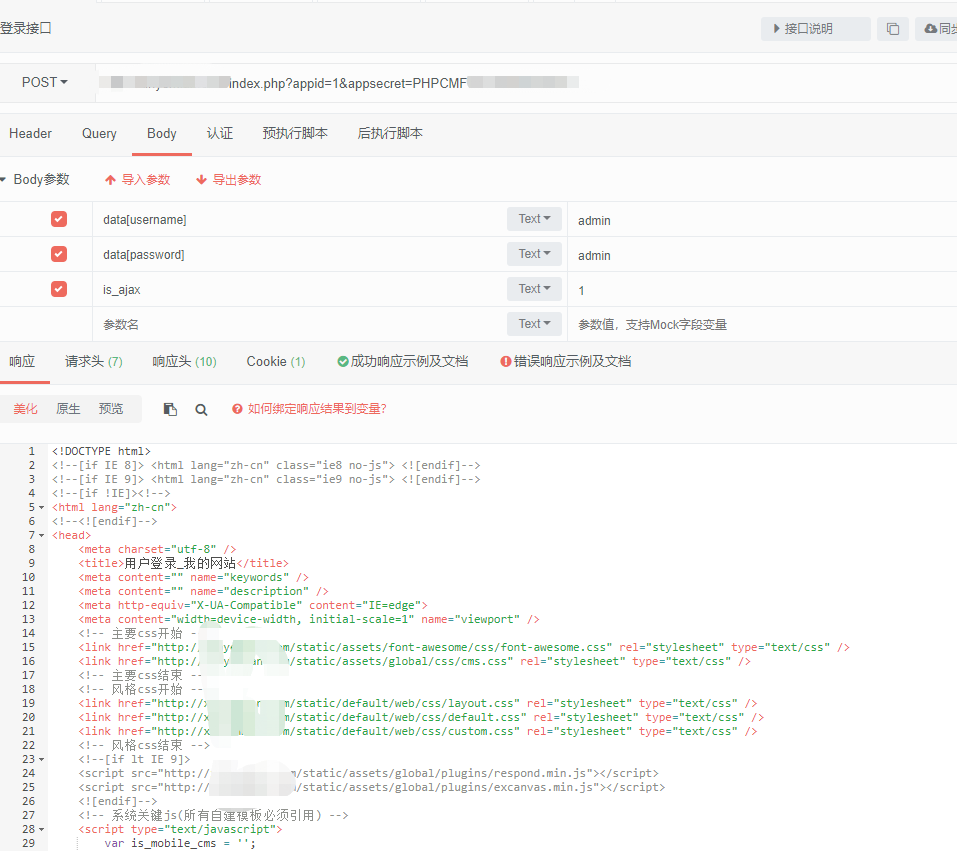Click line number 12 in the gutter
The height and width of the screenshot is (851, 957).
click(28, 606)
